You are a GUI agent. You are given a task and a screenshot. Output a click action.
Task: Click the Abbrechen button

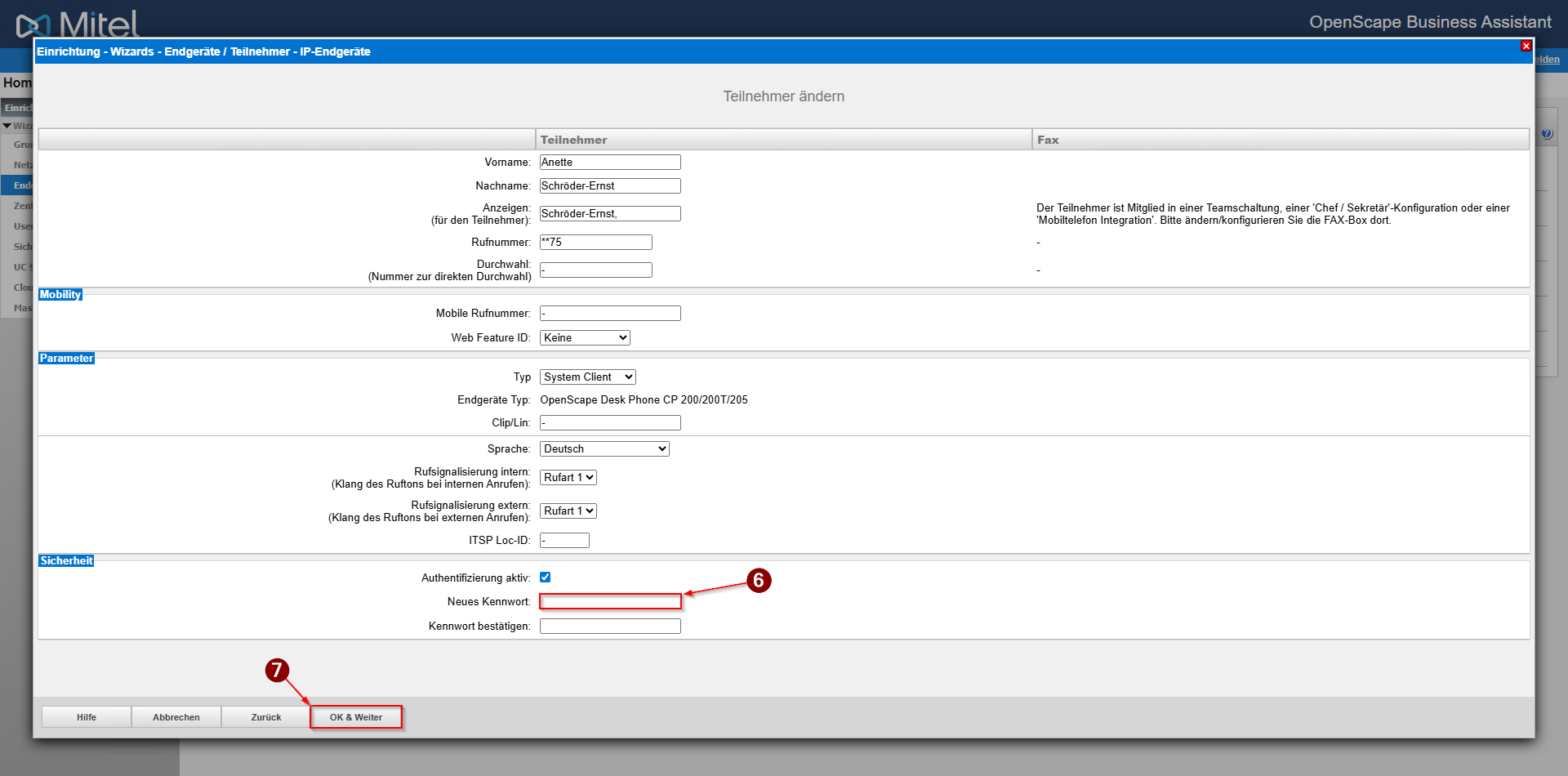point(176,717)
